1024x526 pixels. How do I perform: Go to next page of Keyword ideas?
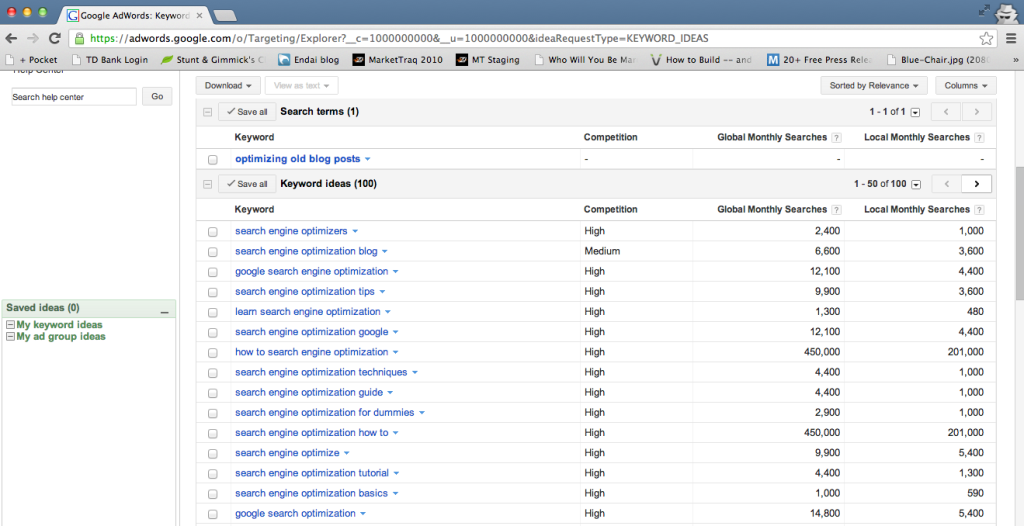coord(976,184)
